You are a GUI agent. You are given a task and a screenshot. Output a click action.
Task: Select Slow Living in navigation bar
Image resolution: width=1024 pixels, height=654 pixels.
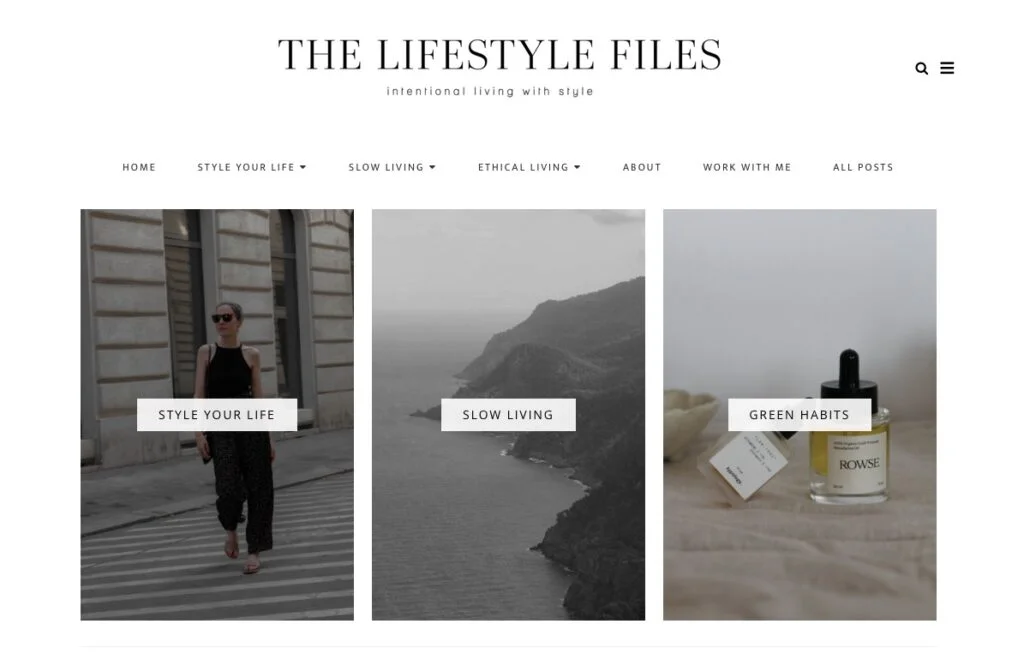386,167
